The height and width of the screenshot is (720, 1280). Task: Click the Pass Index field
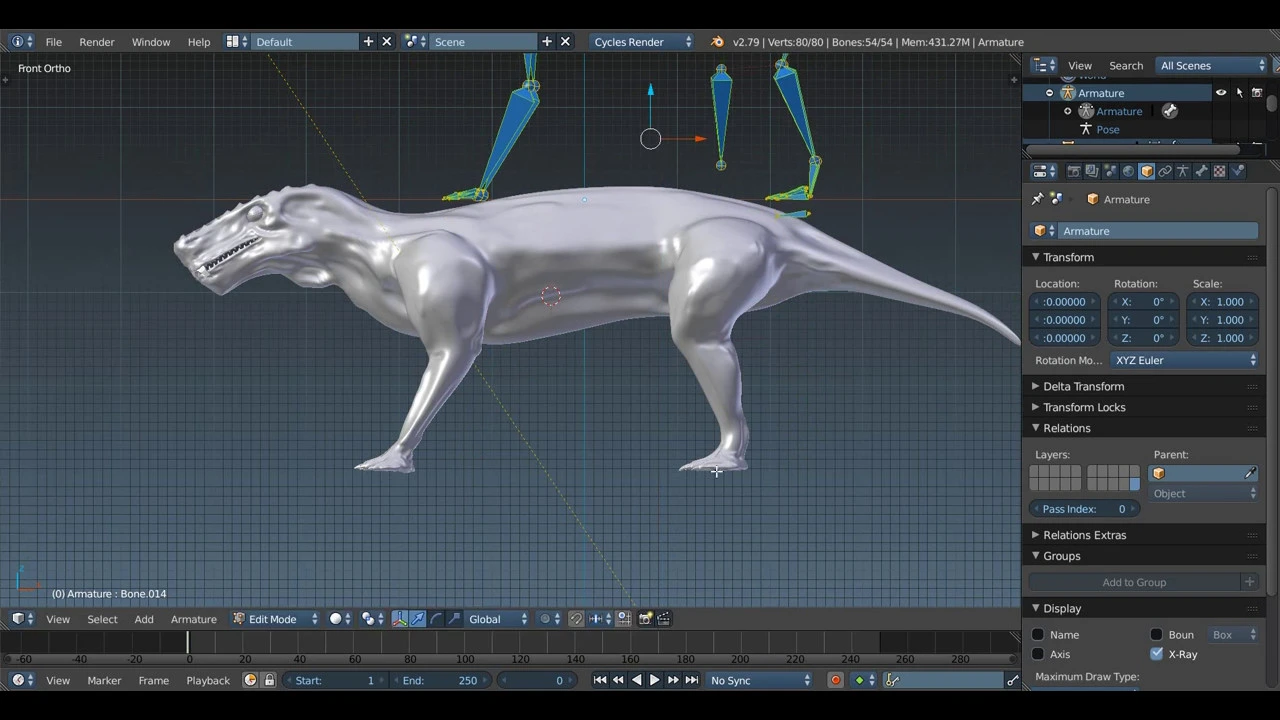[x=1085, y=509]
